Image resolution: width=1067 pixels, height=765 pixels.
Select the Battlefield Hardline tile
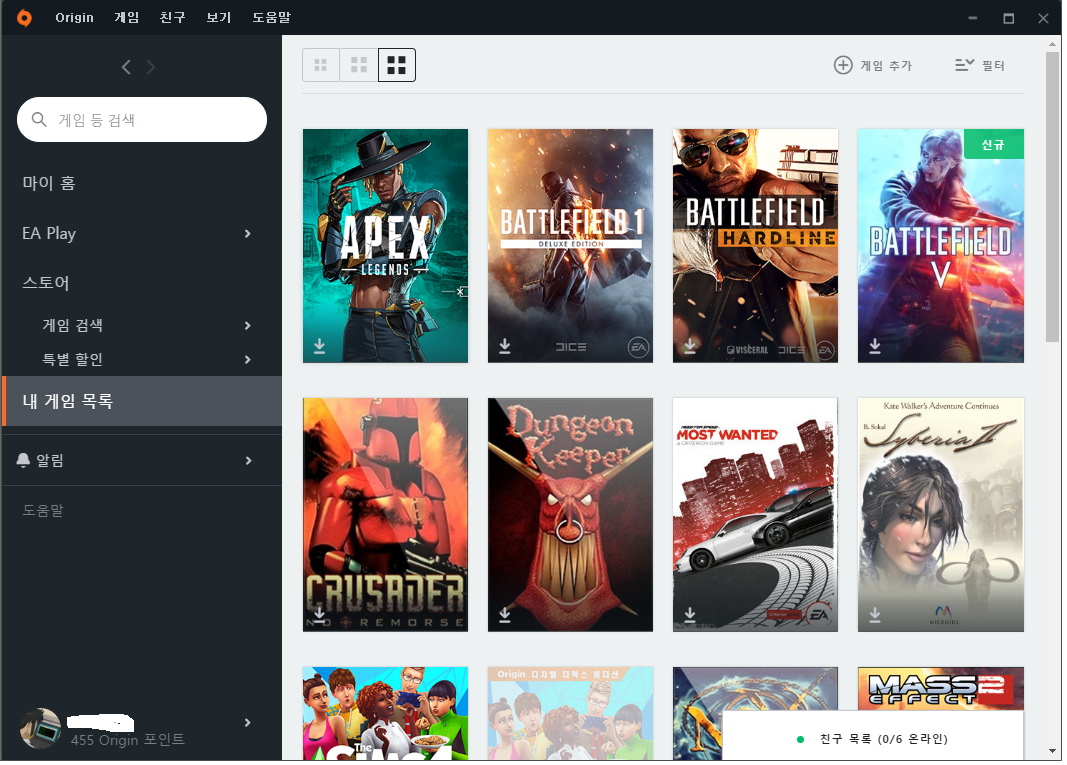pyautogui.click(x=755, y=246)
